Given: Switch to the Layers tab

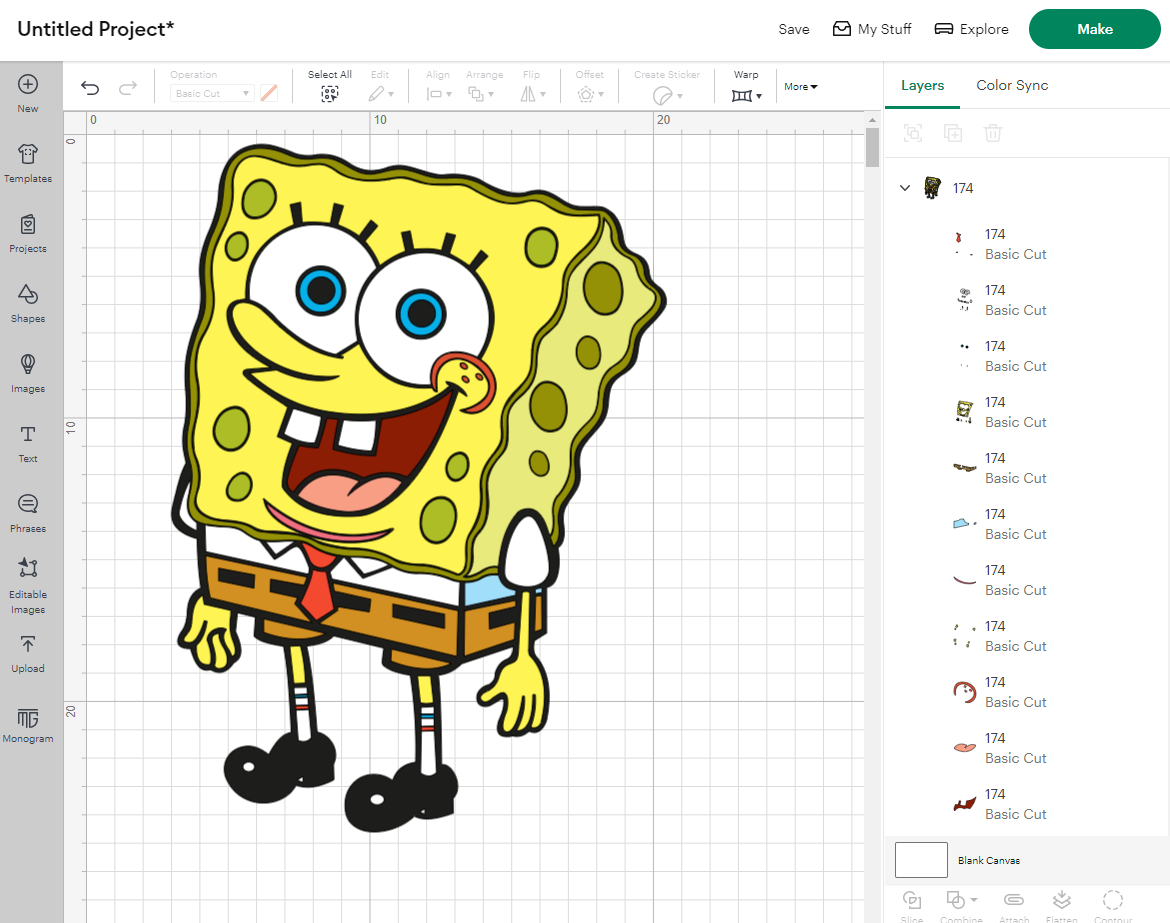Looking at the screenshot, I should pos(922,85).
